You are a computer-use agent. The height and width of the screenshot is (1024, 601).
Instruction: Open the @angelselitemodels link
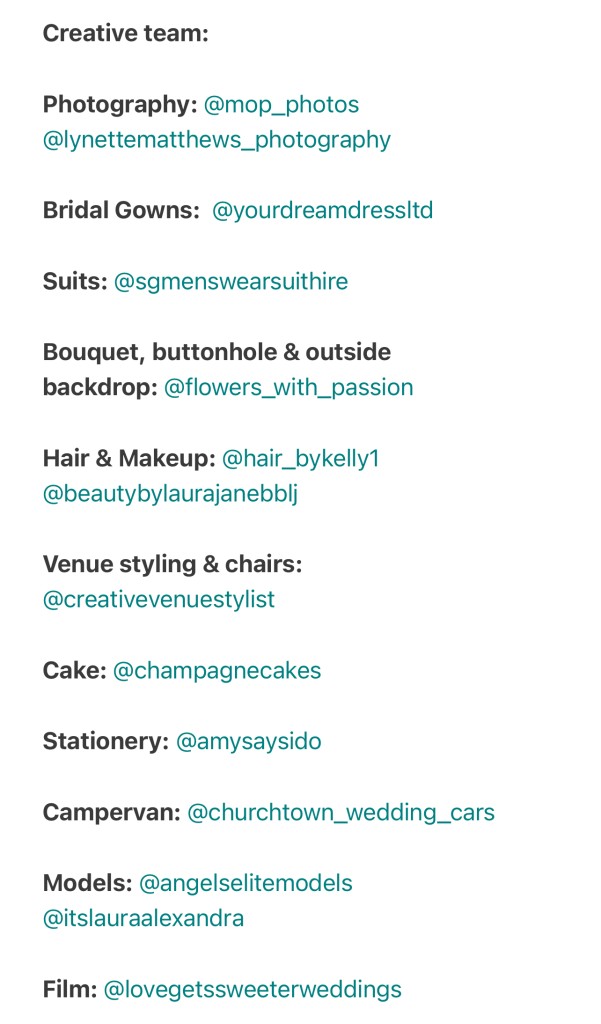coord(246,883)
